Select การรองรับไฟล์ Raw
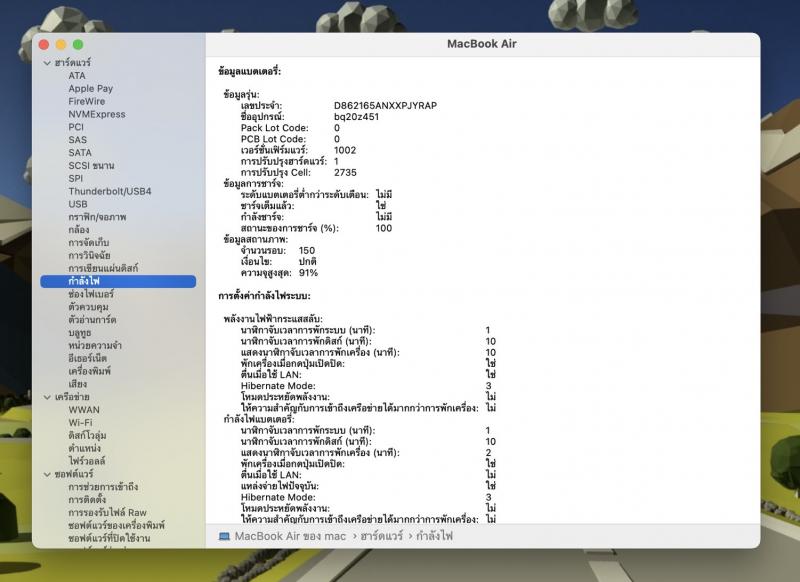The height and width of the screenshot is (582, 800). [x=107, y=512]
